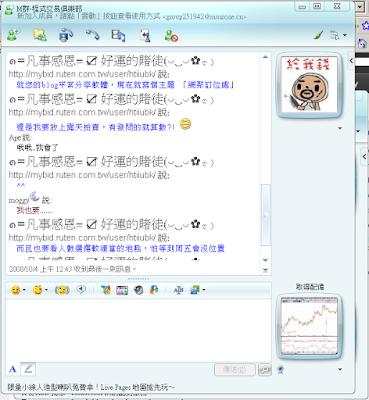Click the 2008/10/4 last message timestamp
Screen dimensions: 369x400
coord(72,269)
